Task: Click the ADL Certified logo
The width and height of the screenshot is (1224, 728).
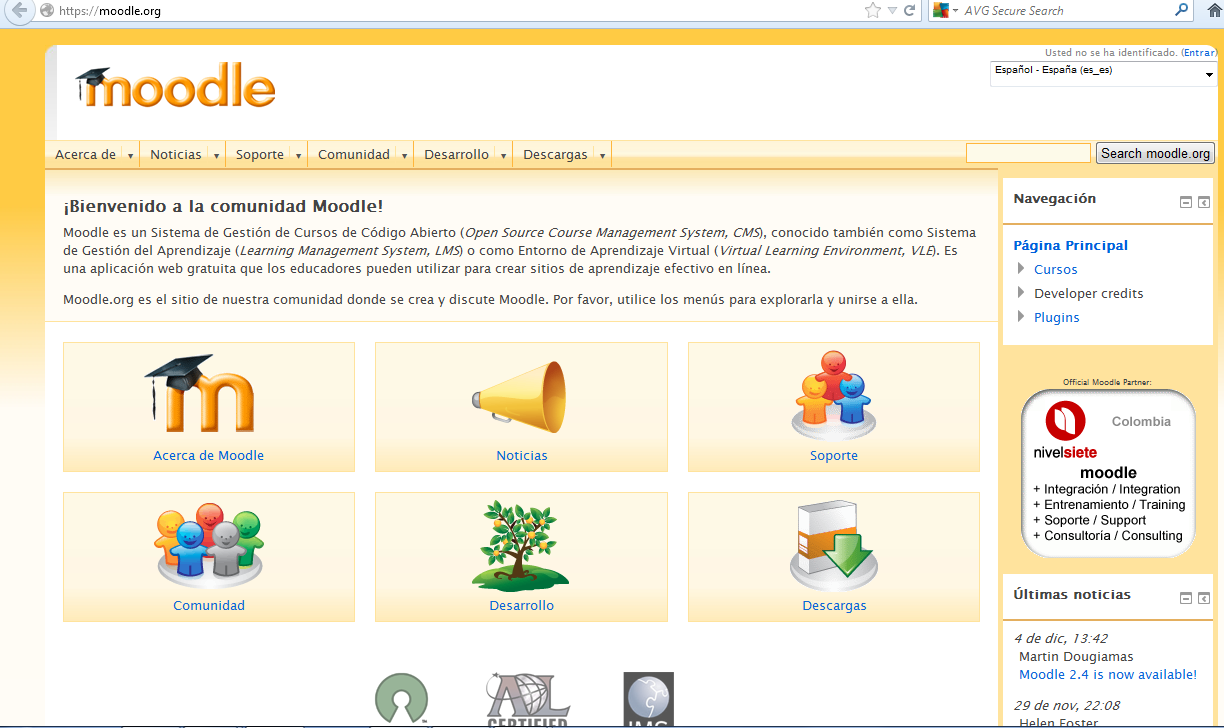Action: pos(527,699)
